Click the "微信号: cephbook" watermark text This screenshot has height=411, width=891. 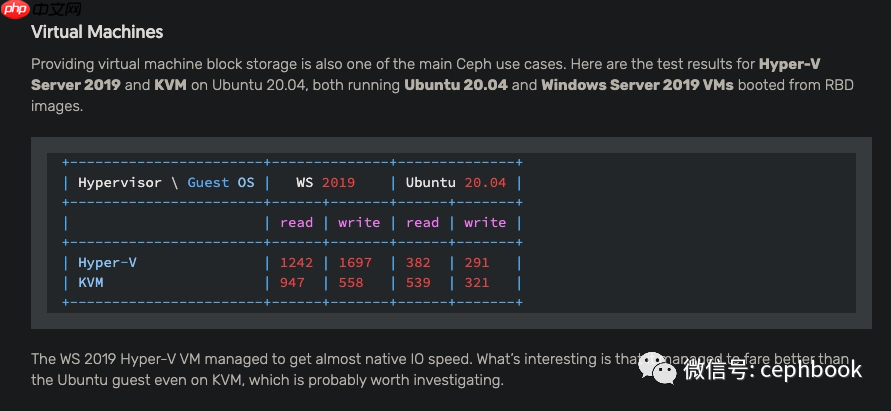[772, 370]
